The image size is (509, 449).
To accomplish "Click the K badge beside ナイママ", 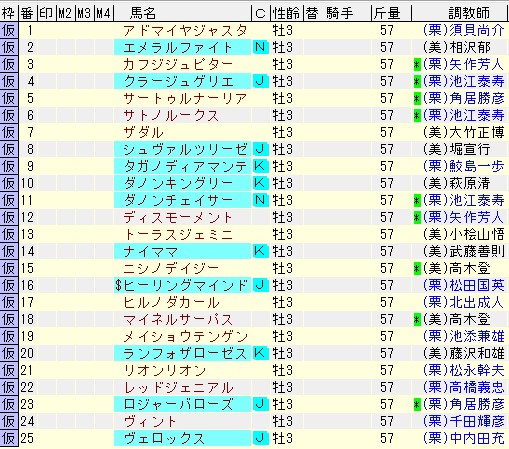I will tap(260, 251).
